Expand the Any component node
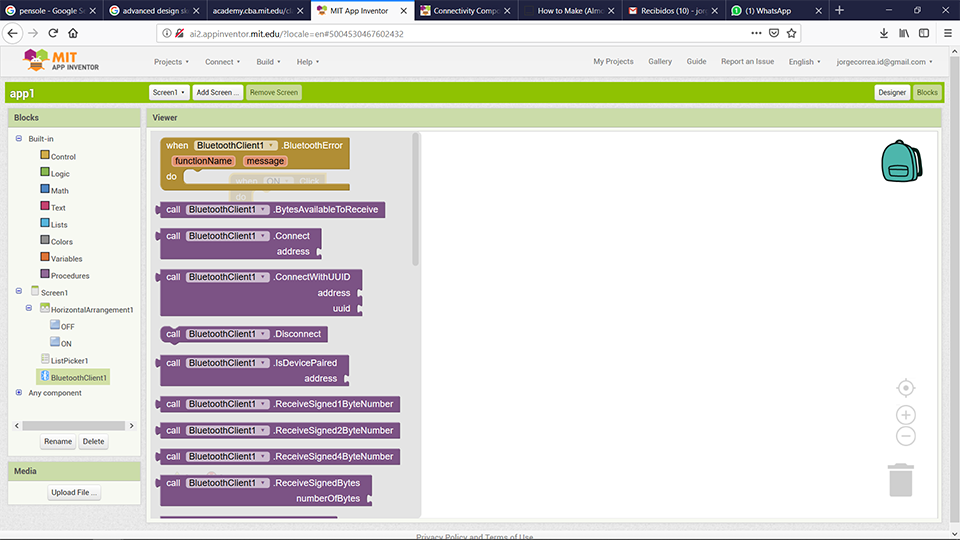 point(19,392)
